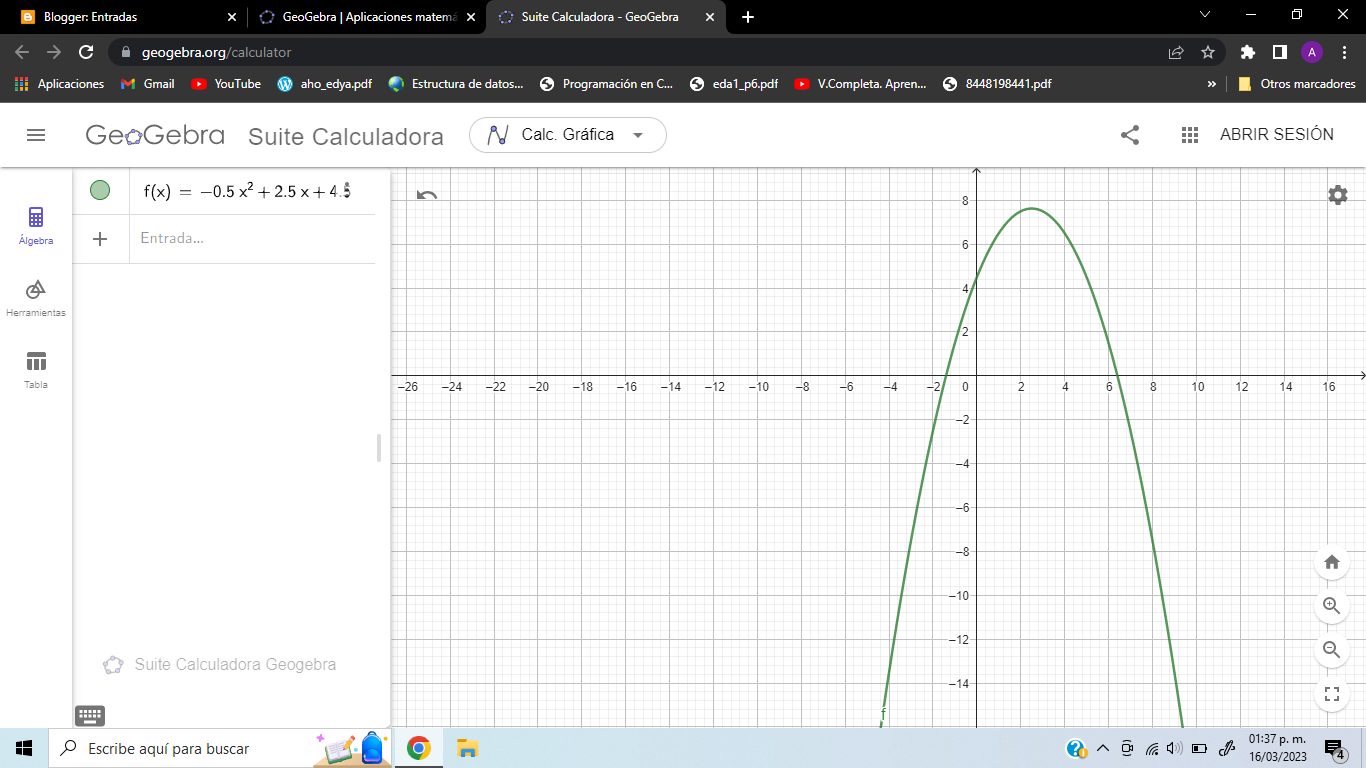The height and width of the screenshot is (768, 1366).
Task: Undo the last action with the arrow
Action: click(427, 195)
